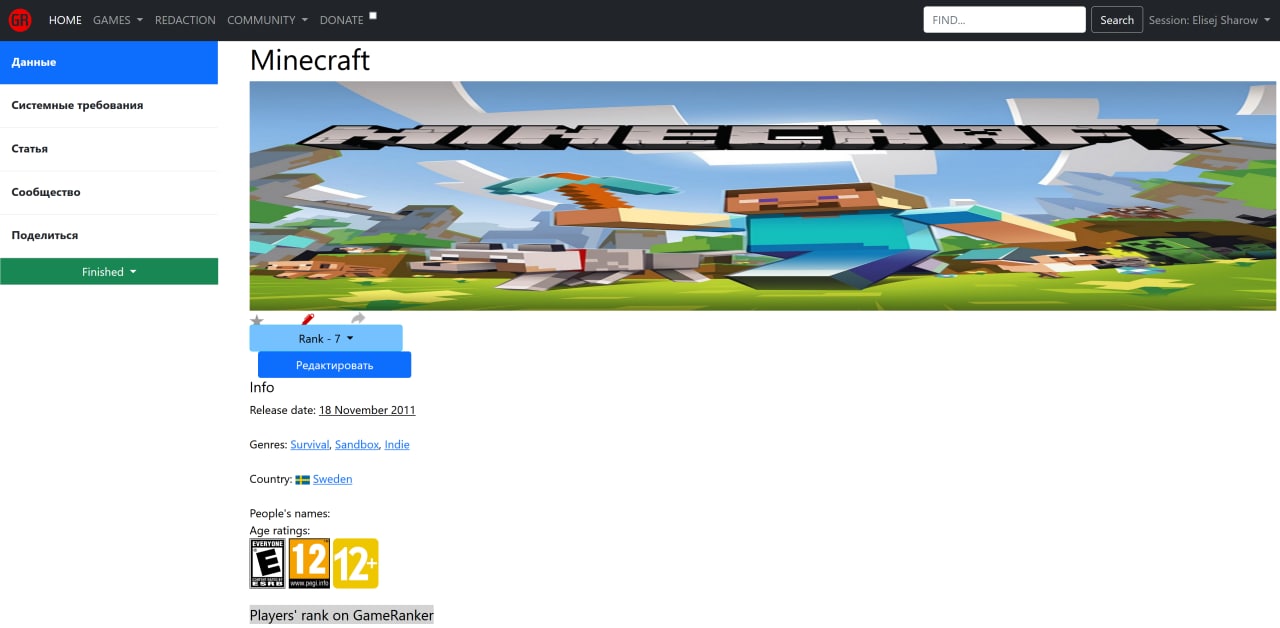Click the Swedish flag icon
This screenshot has height=628, width=1280.
coord(303,480)
